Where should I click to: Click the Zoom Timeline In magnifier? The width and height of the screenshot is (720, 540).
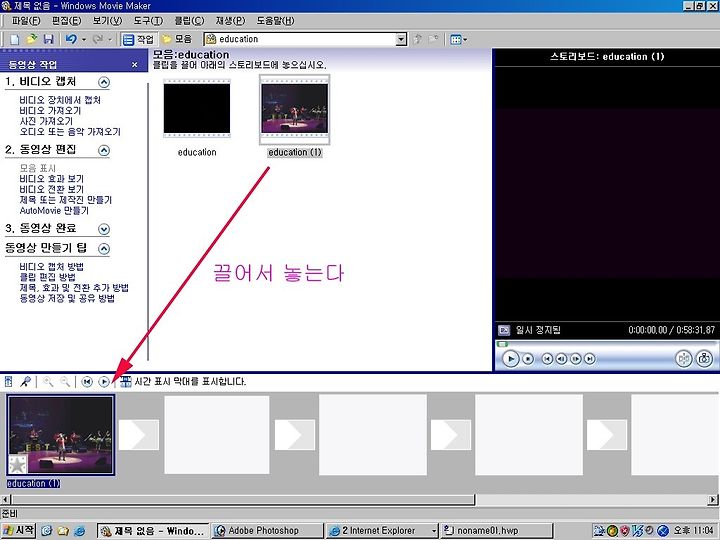pyautogui.click(x=48, y=382)
